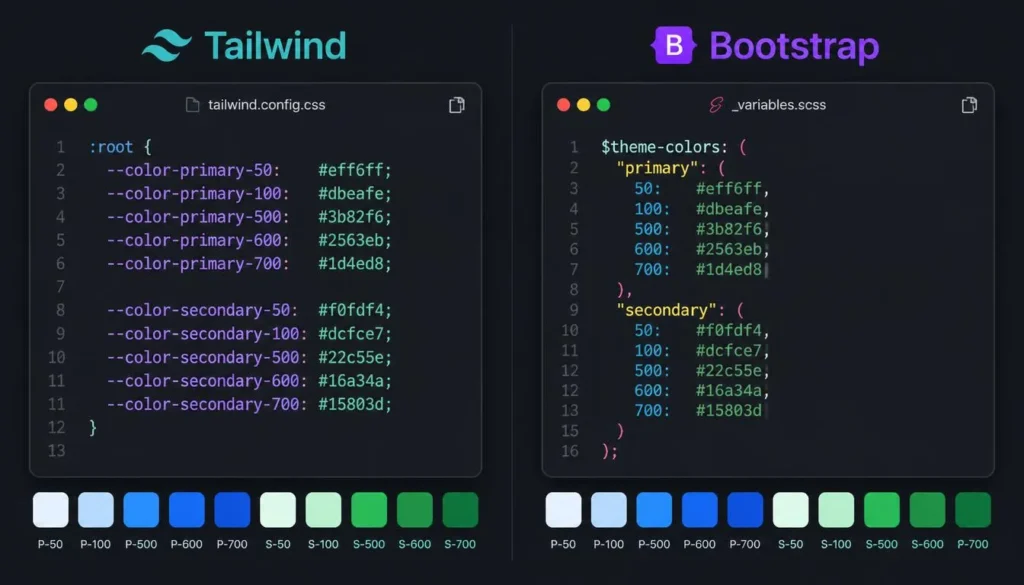Image resolution: width=1024 pixels, height=585 pixels.
Task: Maximize the tailwind.config.css window with green dot
Action: tap(91, 105)
